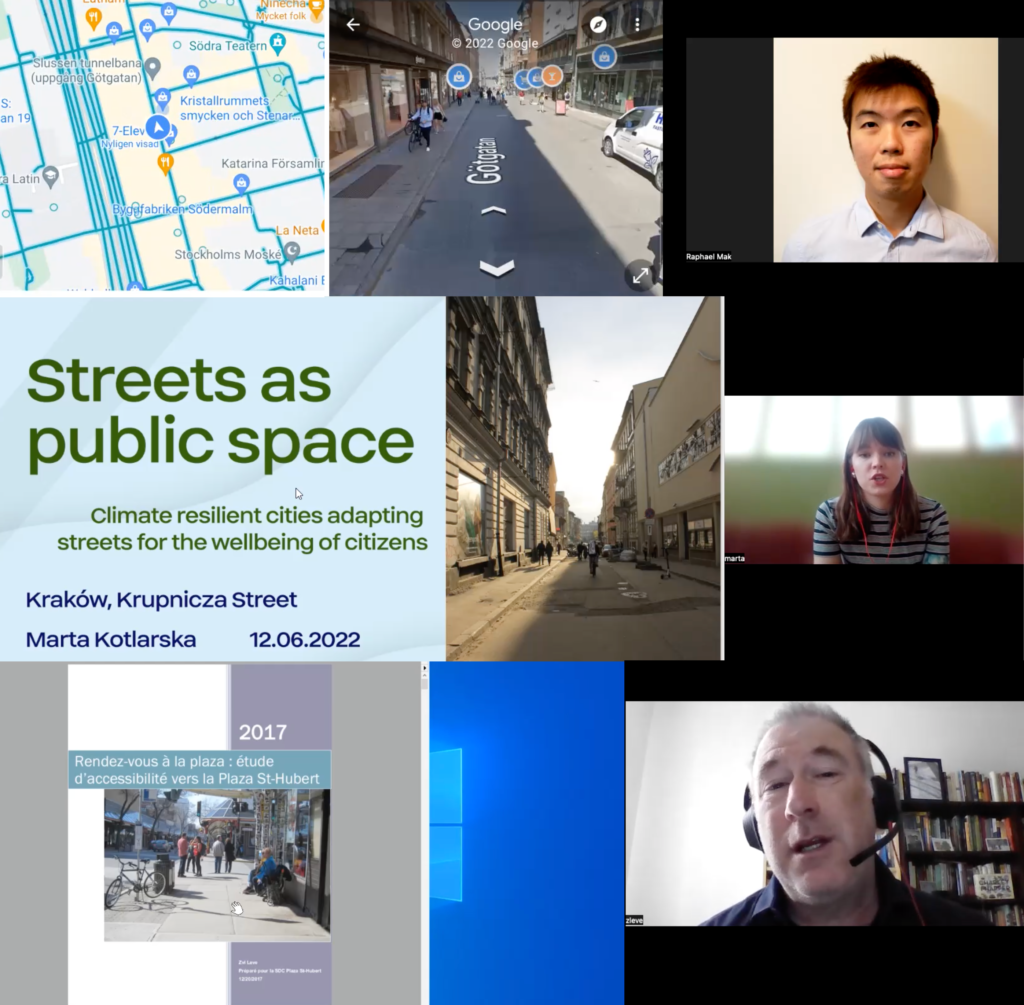The height and width of the screenshot is (1005, 1024).
Task: Tap the blue current-location arrow on the map
Action: tap(156, 129)
